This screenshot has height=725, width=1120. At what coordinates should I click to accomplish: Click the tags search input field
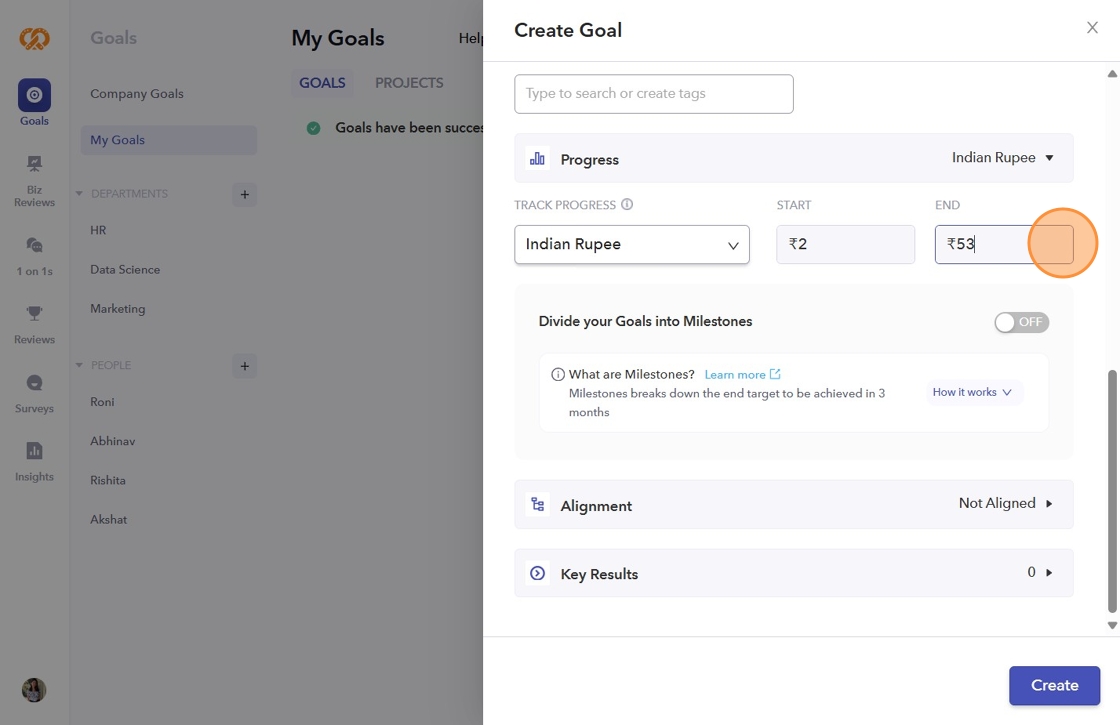pos(653,94)
